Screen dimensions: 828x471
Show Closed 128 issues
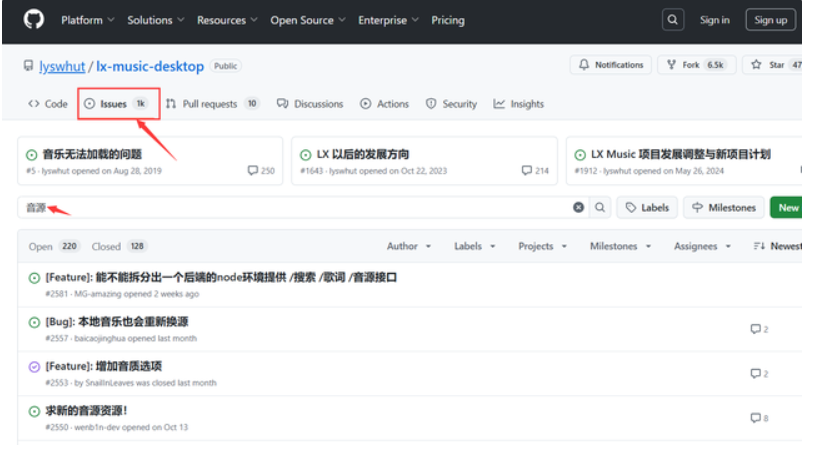(119, 247)
